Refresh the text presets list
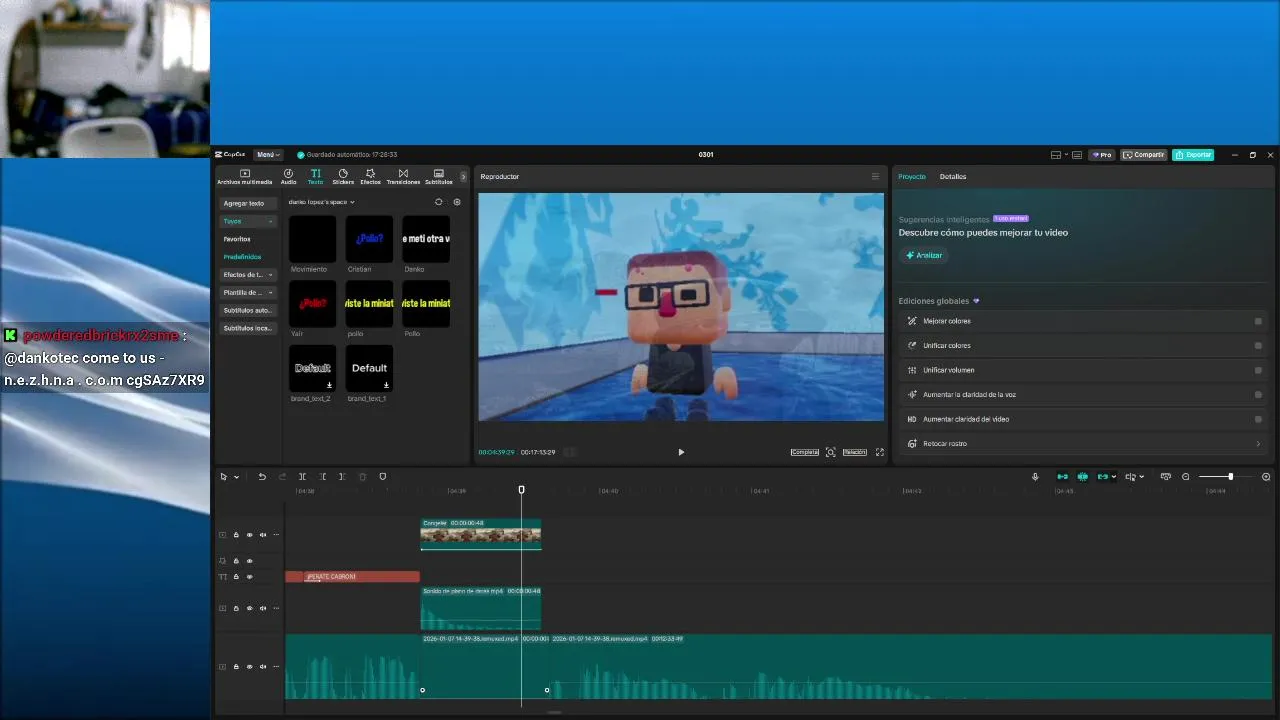The width and height of the screenshot is (1280, 720). click(438, 202)
